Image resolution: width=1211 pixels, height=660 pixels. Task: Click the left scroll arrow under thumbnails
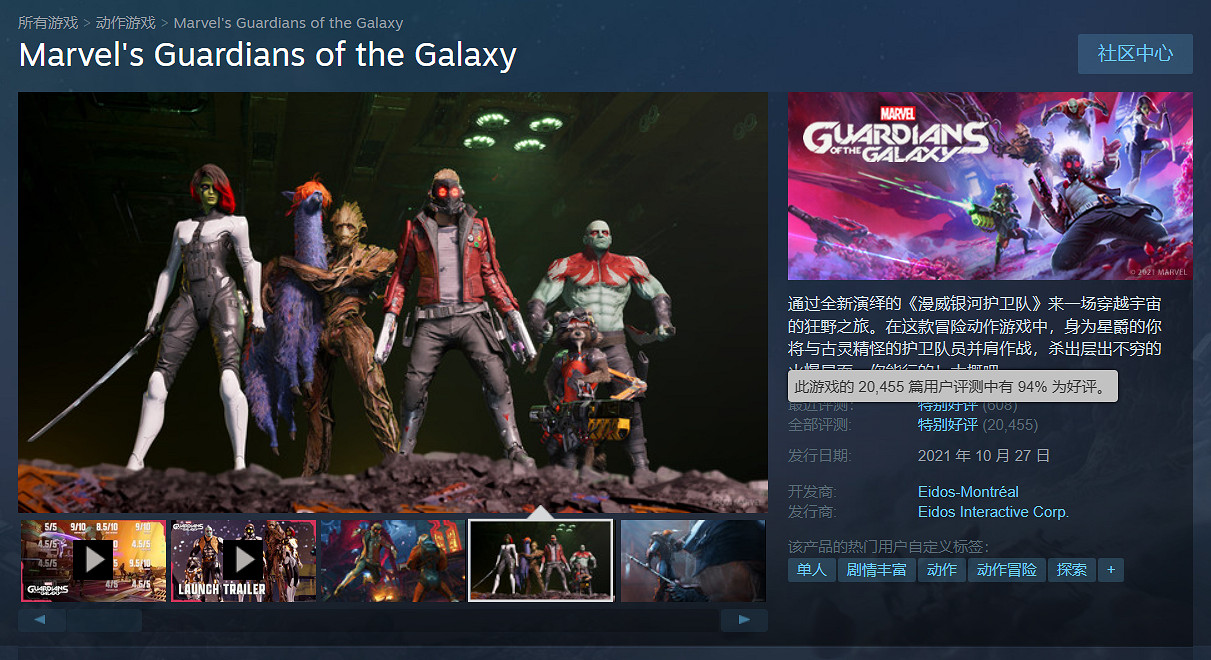coord(41,620)
